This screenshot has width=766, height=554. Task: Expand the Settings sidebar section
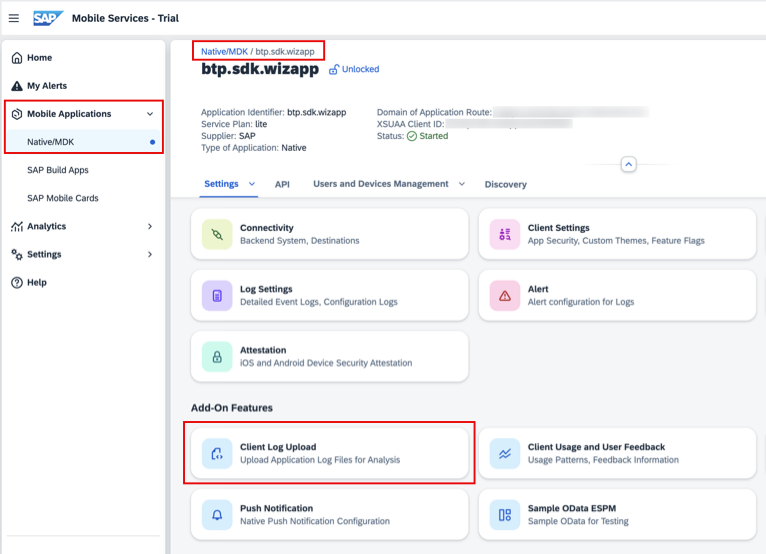pos(150,255)
